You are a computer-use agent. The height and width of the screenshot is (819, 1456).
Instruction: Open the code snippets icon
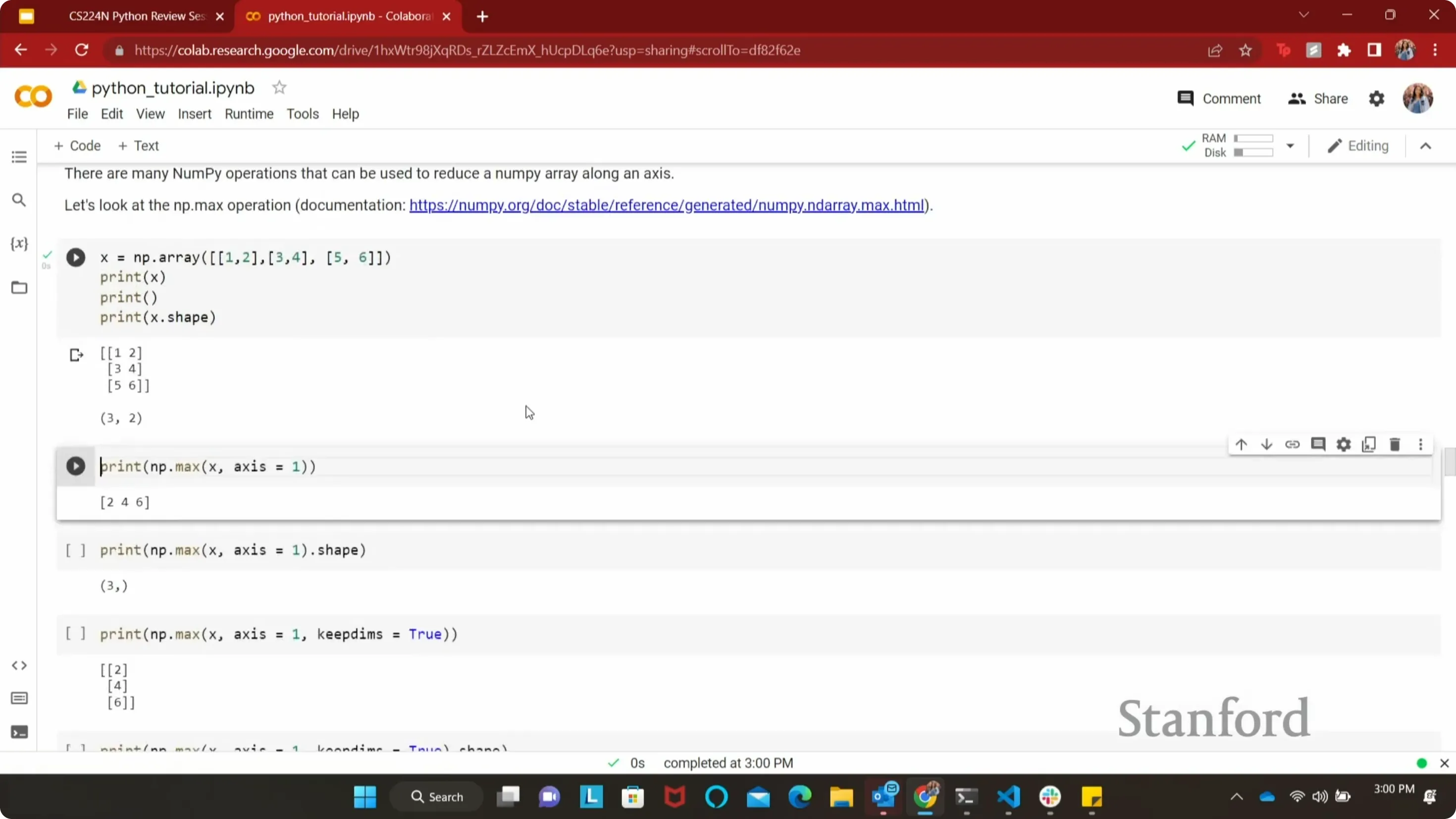click(x=19, y=666)
